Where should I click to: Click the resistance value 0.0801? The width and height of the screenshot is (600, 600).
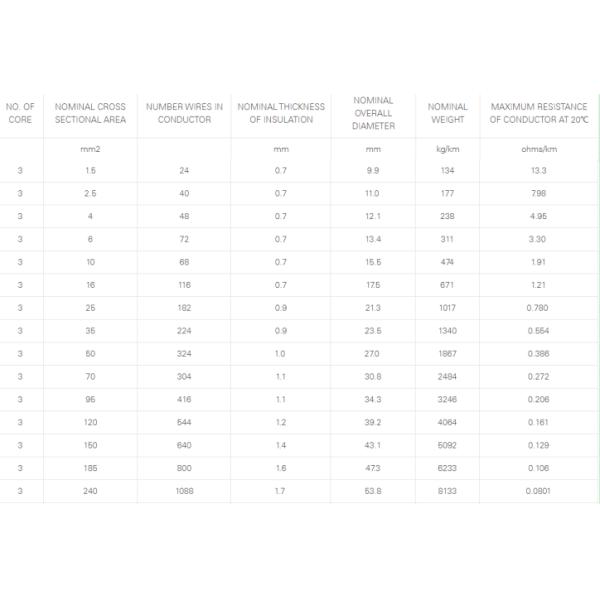pos(538,491)
